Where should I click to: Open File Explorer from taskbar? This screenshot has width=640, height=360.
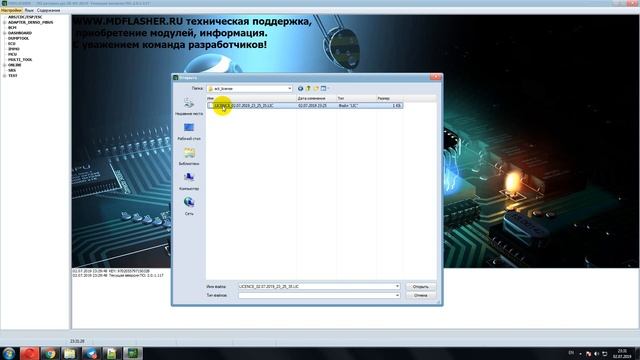point(70,353)
